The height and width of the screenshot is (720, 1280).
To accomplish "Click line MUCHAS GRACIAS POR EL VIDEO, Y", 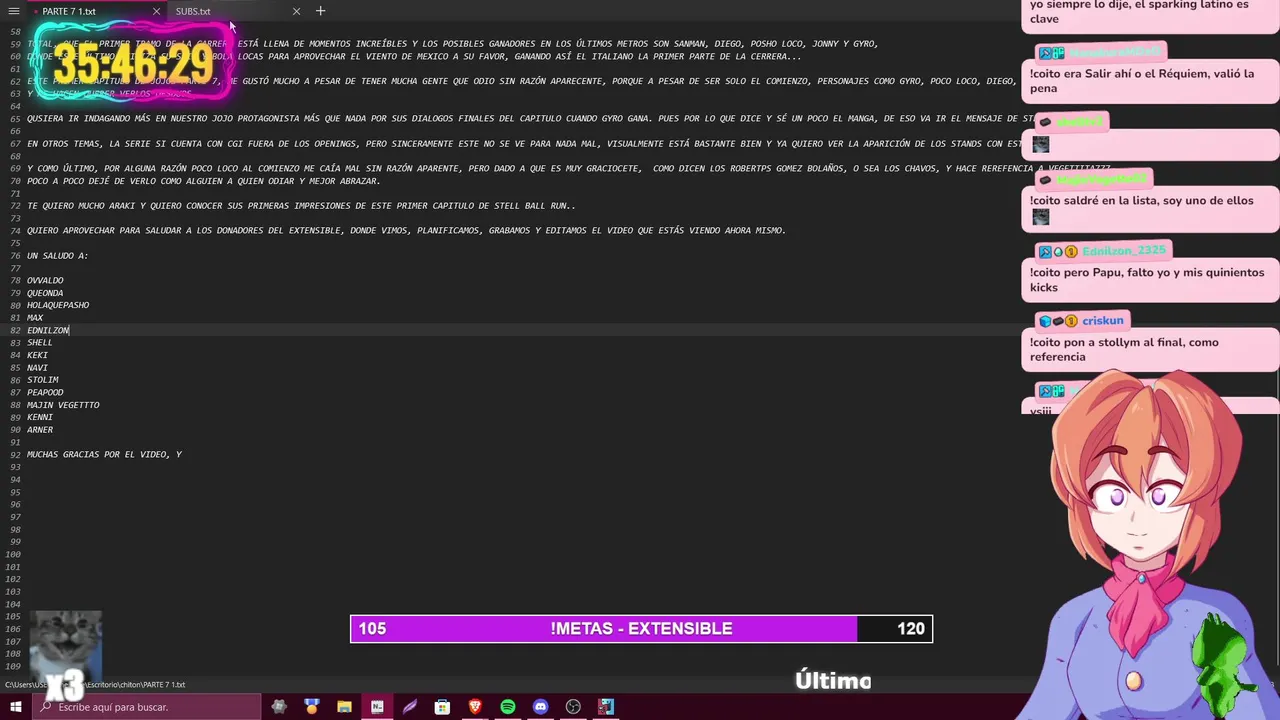I will [x=104, y=455].
